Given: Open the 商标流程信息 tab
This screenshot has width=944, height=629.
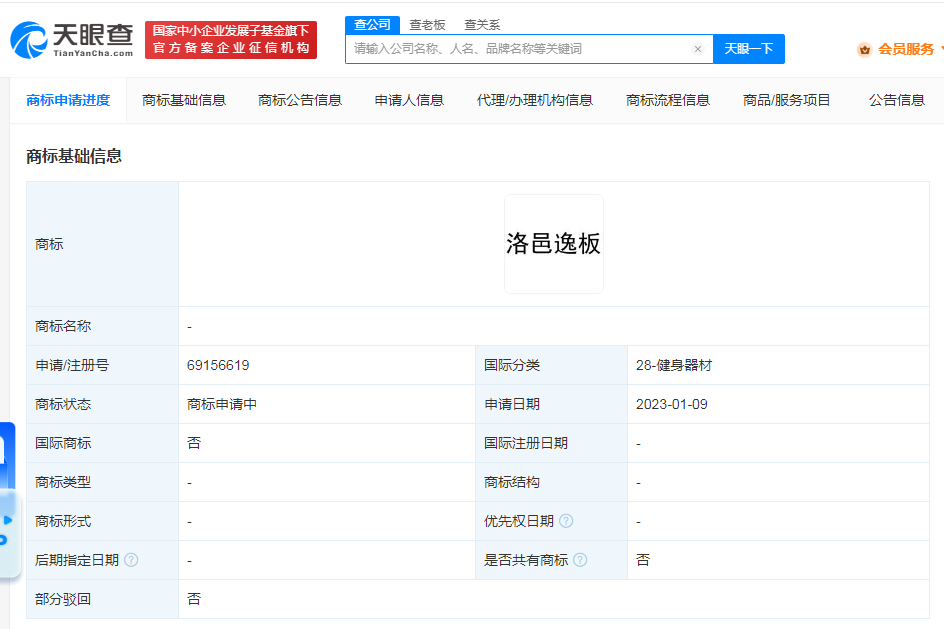Looking at the screenshot, I should tap(667, 100).
